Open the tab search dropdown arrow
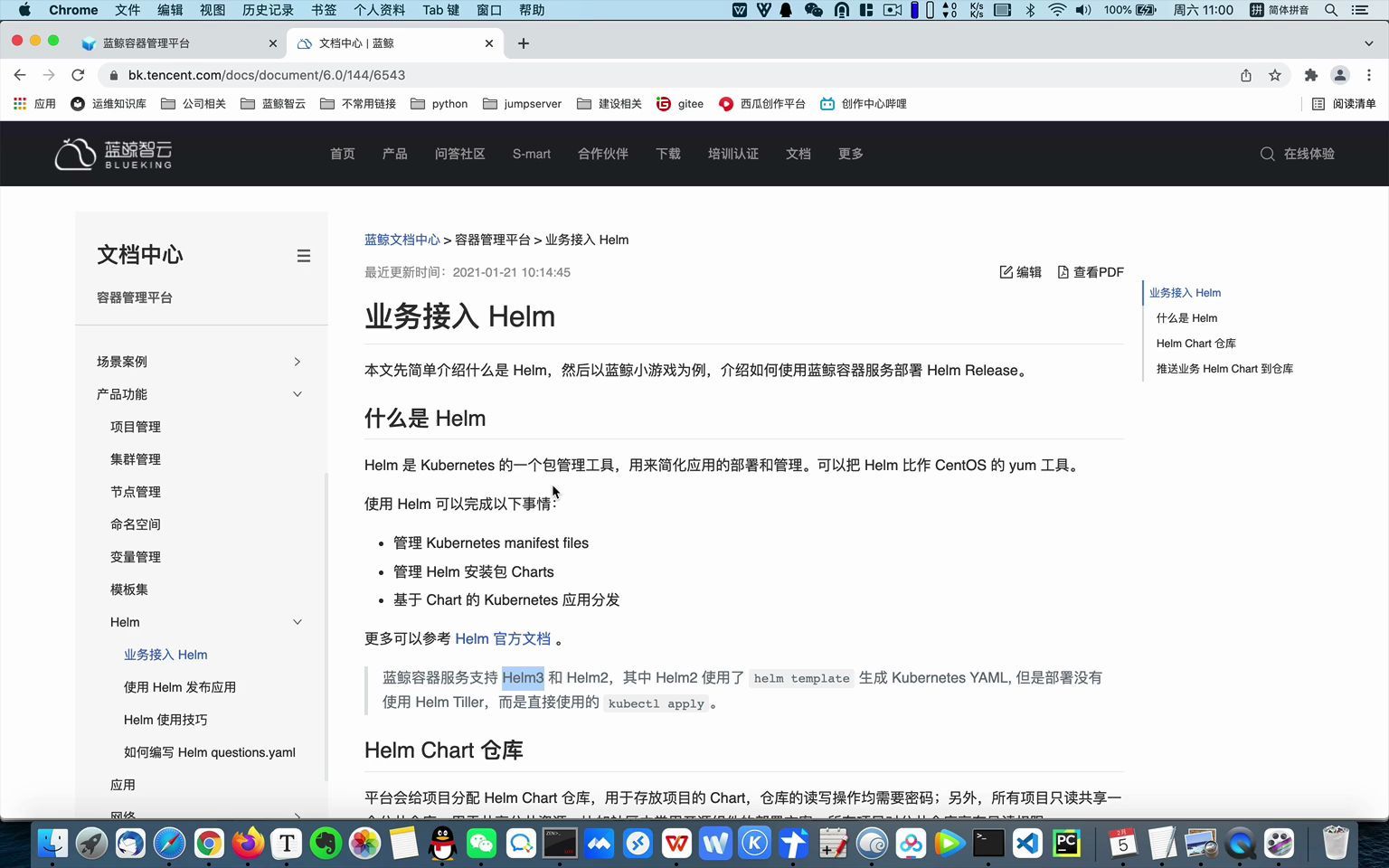1389x868 pixels. pyautogui.click(x=1368, y=43)
